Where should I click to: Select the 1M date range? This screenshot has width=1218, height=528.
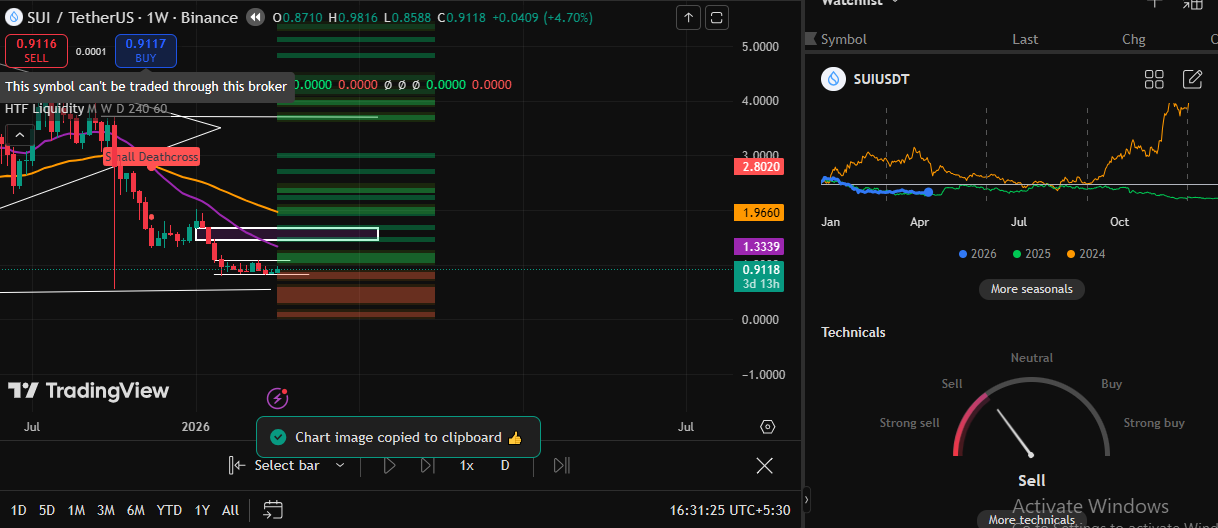coord(76,510)
